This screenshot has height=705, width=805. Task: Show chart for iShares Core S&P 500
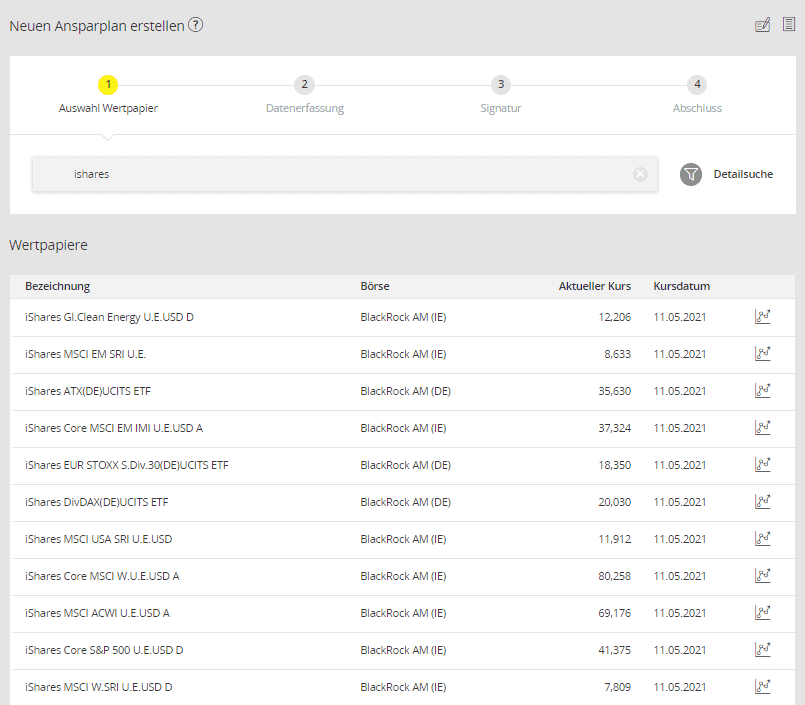tap(762, 650)
